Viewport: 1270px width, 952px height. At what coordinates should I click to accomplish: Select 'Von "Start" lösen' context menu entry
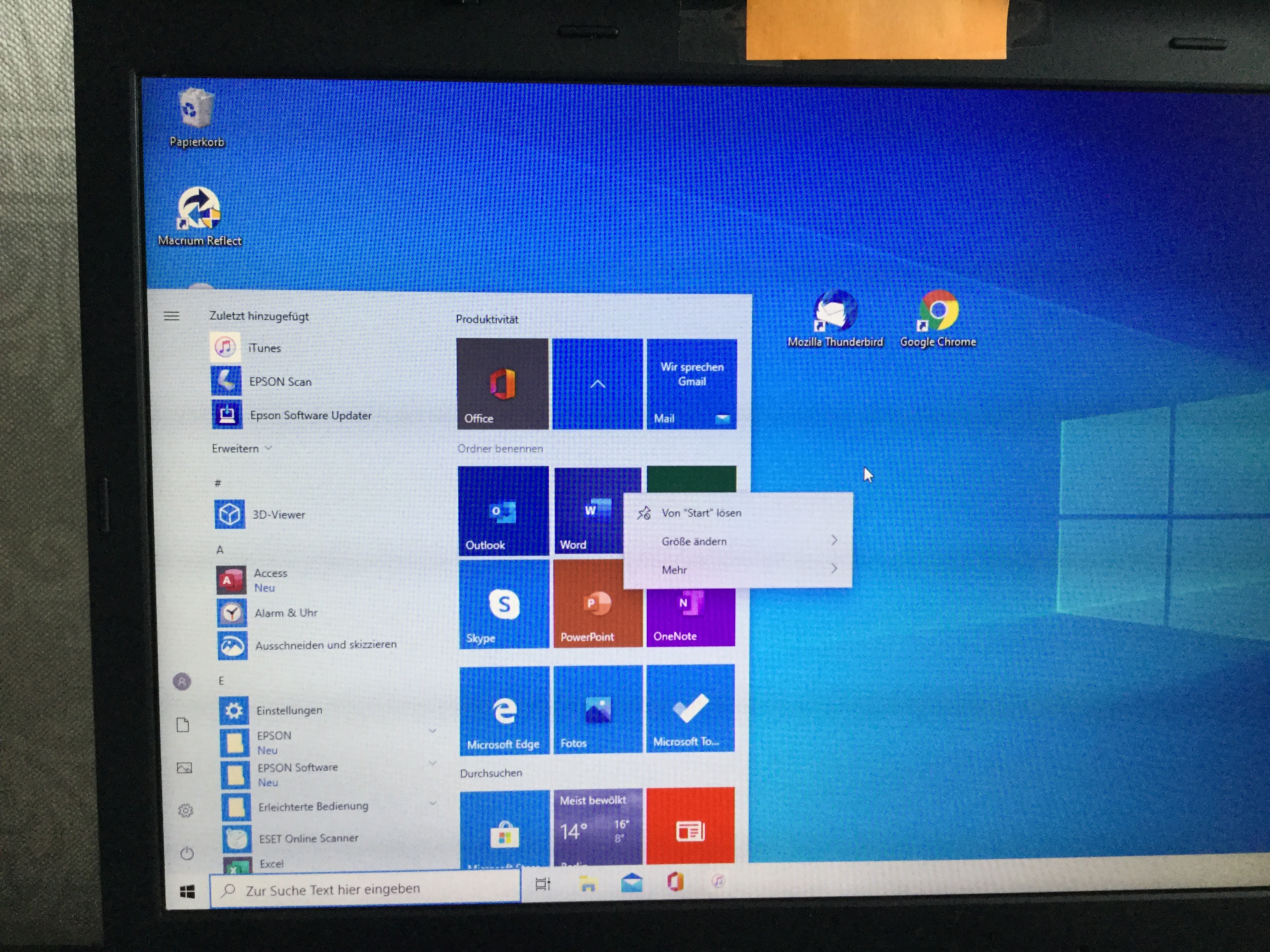(701, 513)
